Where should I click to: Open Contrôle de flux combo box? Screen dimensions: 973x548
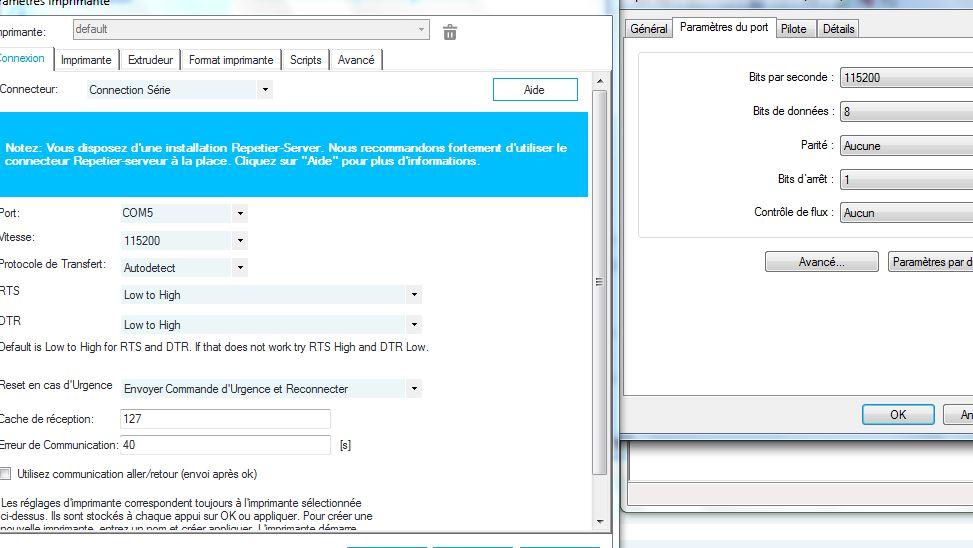click(906, 213)
